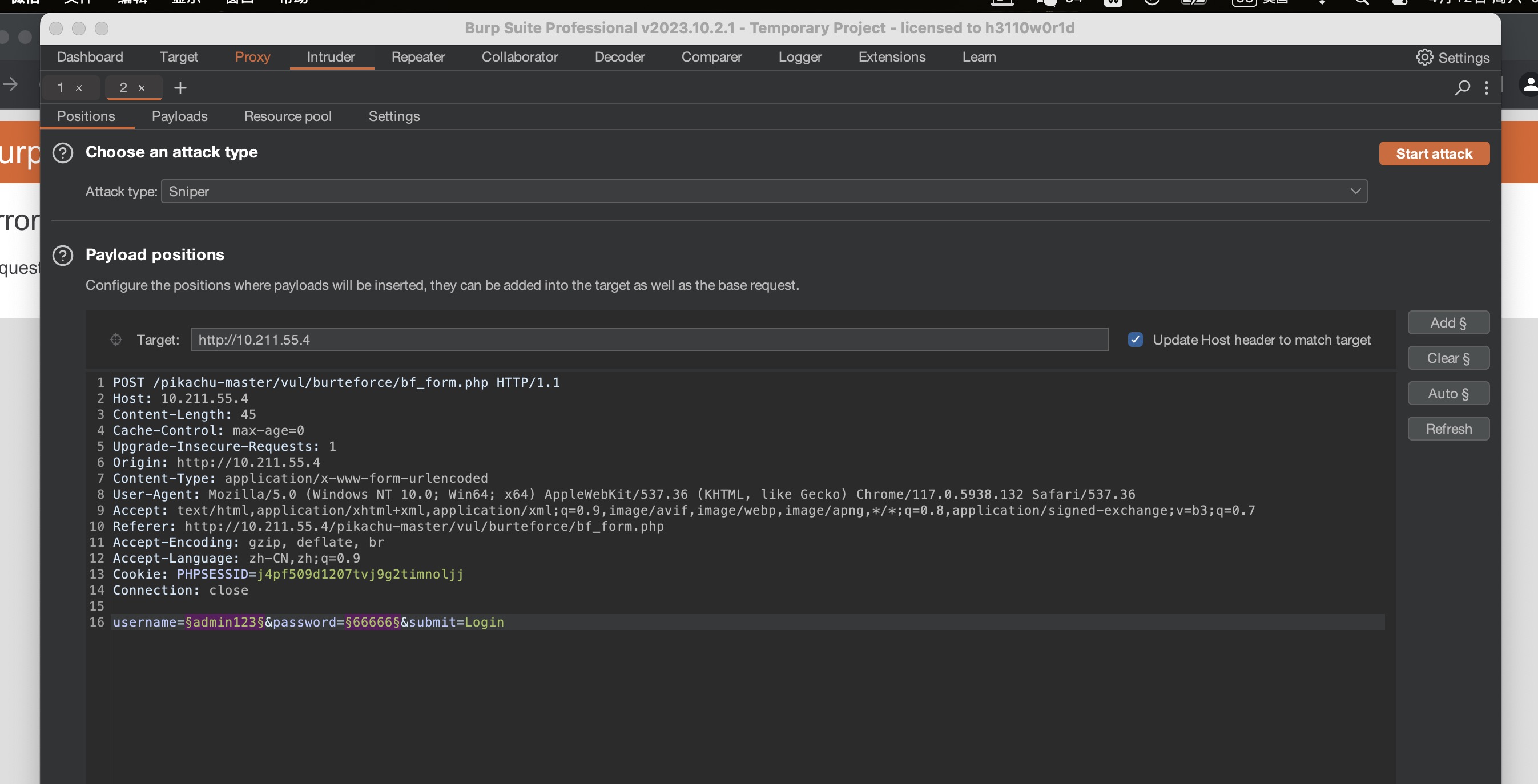Open the three-dot options menu
Image resolution: width=1538 pixels, height=784 pixels.
click(1486, 88)
